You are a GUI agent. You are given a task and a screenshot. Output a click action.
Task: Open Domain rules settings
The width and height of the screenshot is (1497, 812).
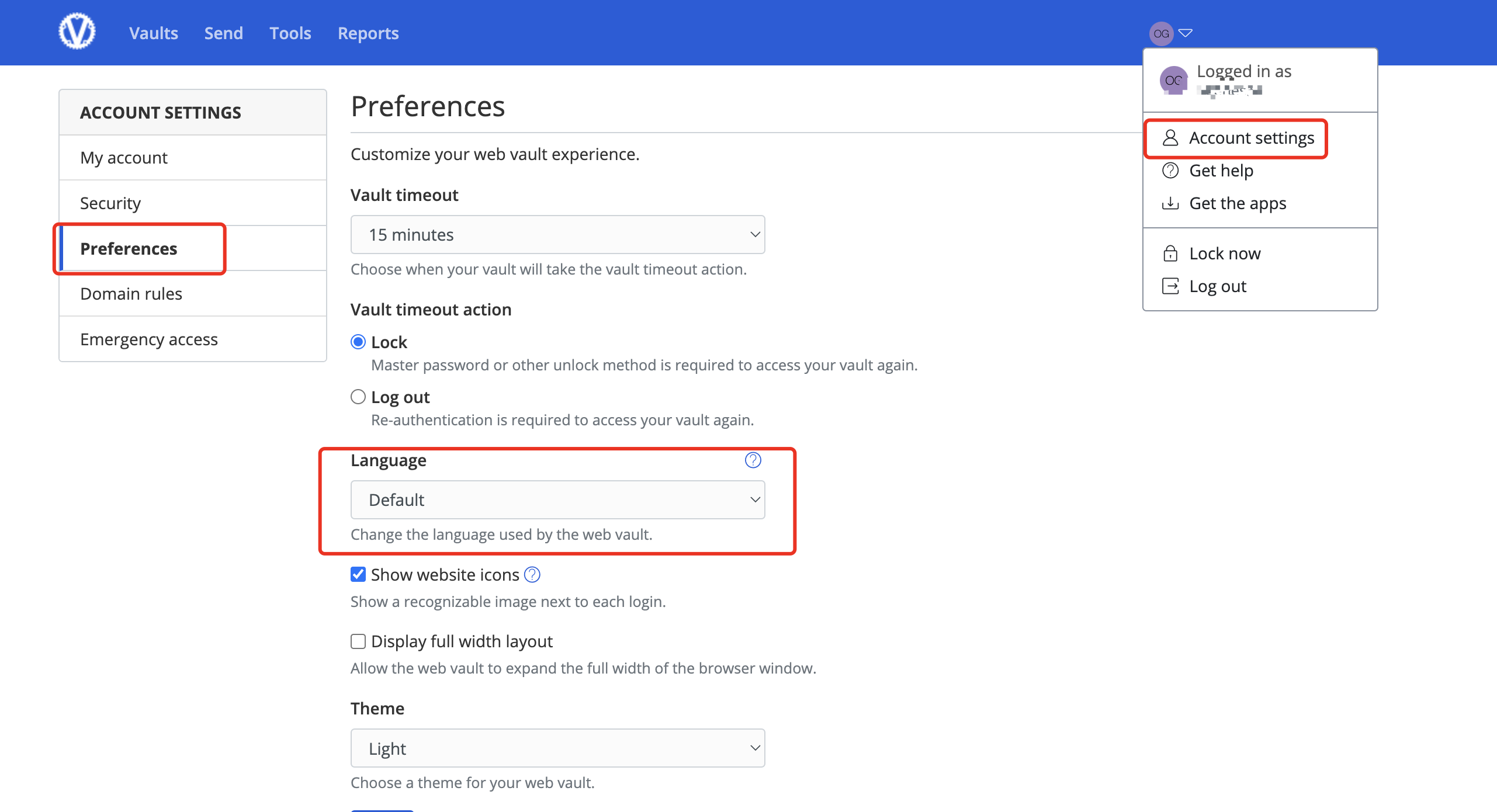point(131,293)
